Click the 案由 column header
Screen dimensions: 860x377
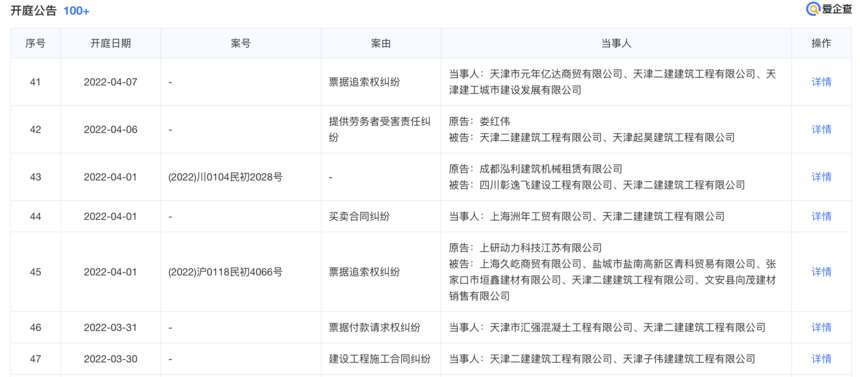(x=381, y=43)
